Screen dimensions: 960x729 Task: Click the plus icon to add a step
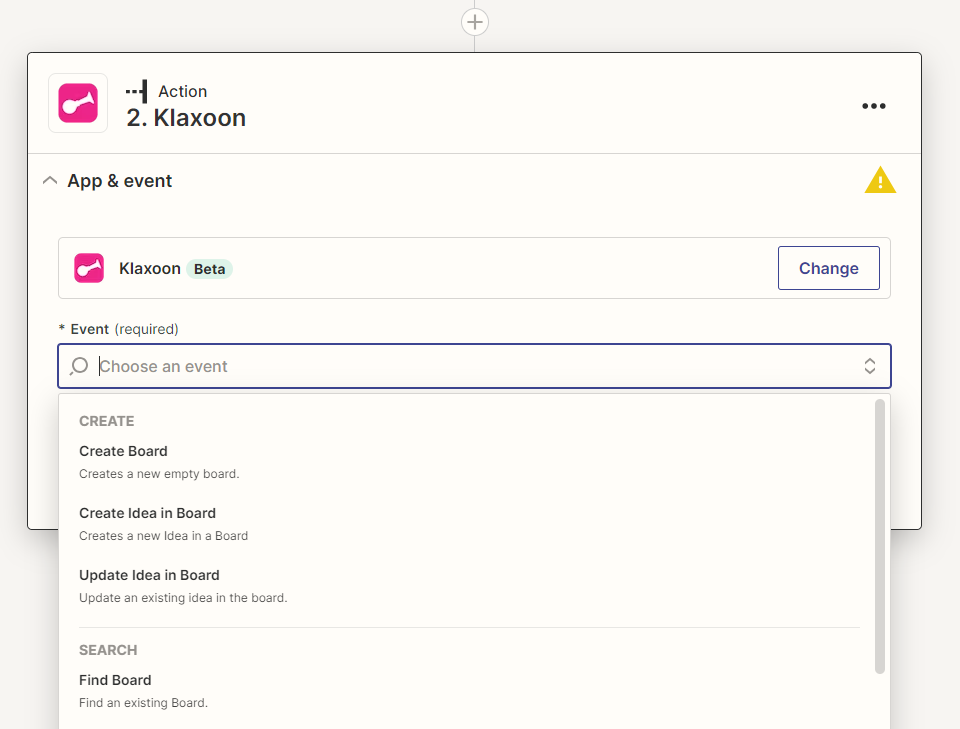coord(474,21)
